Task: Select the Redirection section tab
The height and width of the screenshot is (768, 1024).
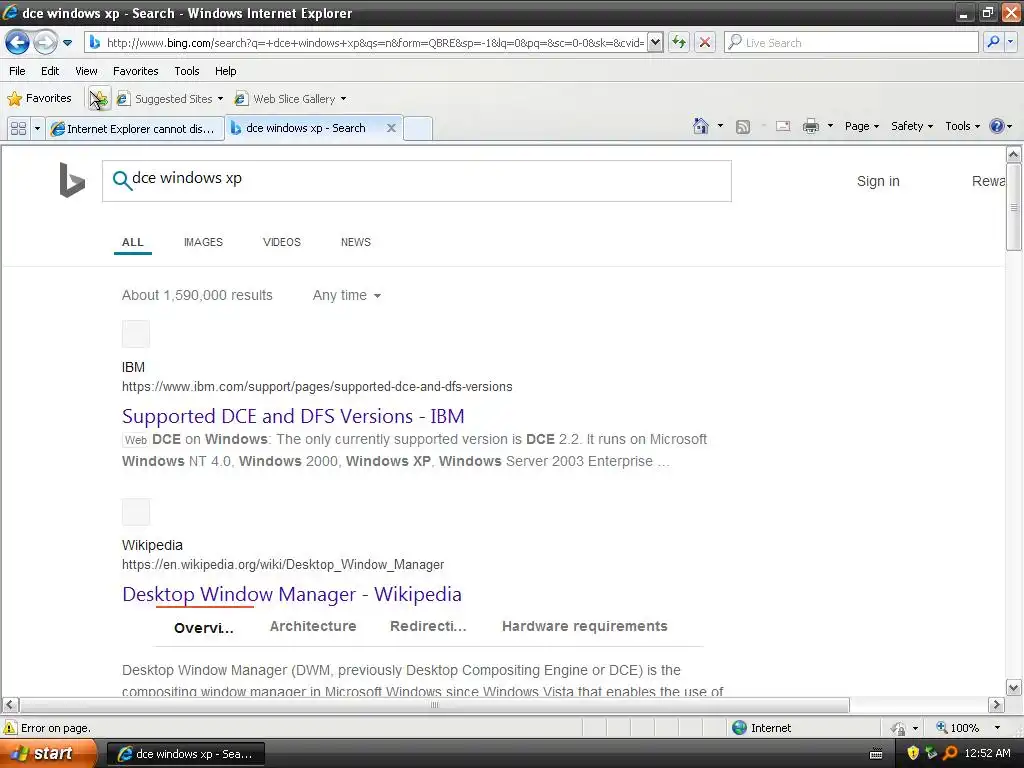Action: click(x=428, y=626)
